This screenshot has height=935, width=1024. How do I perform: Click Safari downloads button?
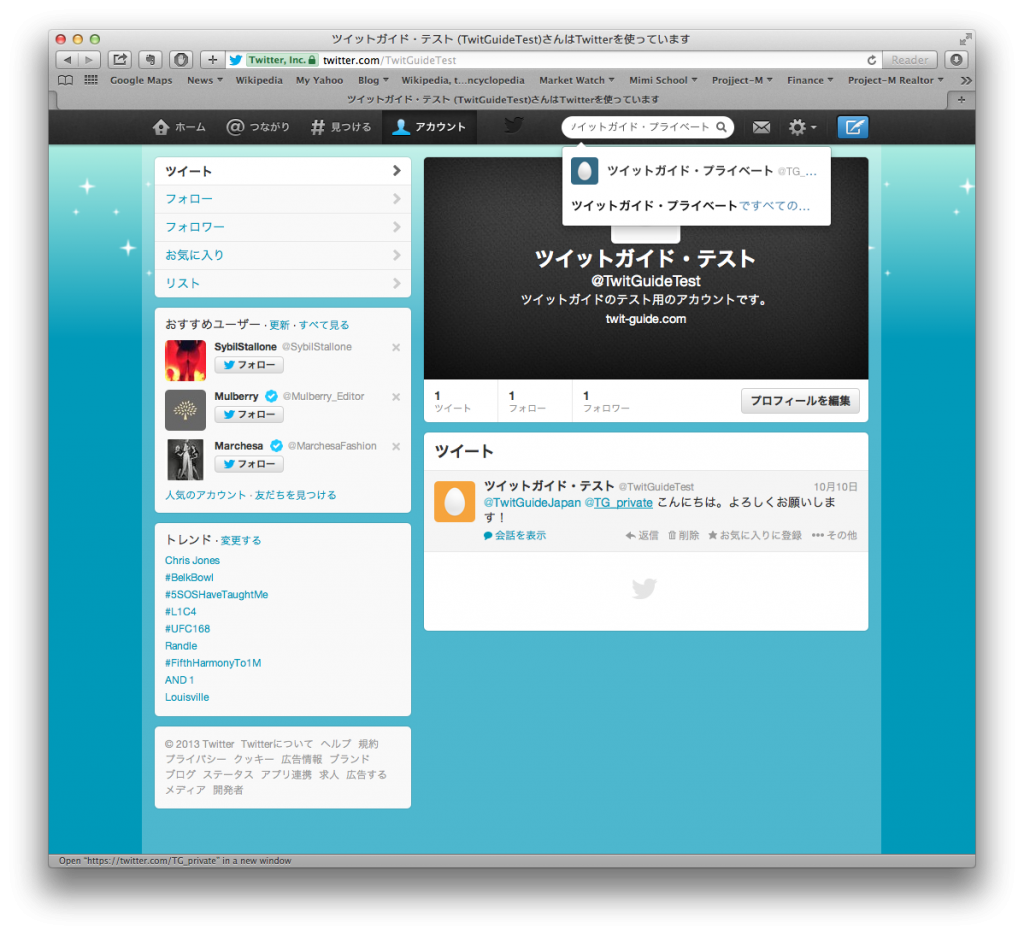pos(957,60)
